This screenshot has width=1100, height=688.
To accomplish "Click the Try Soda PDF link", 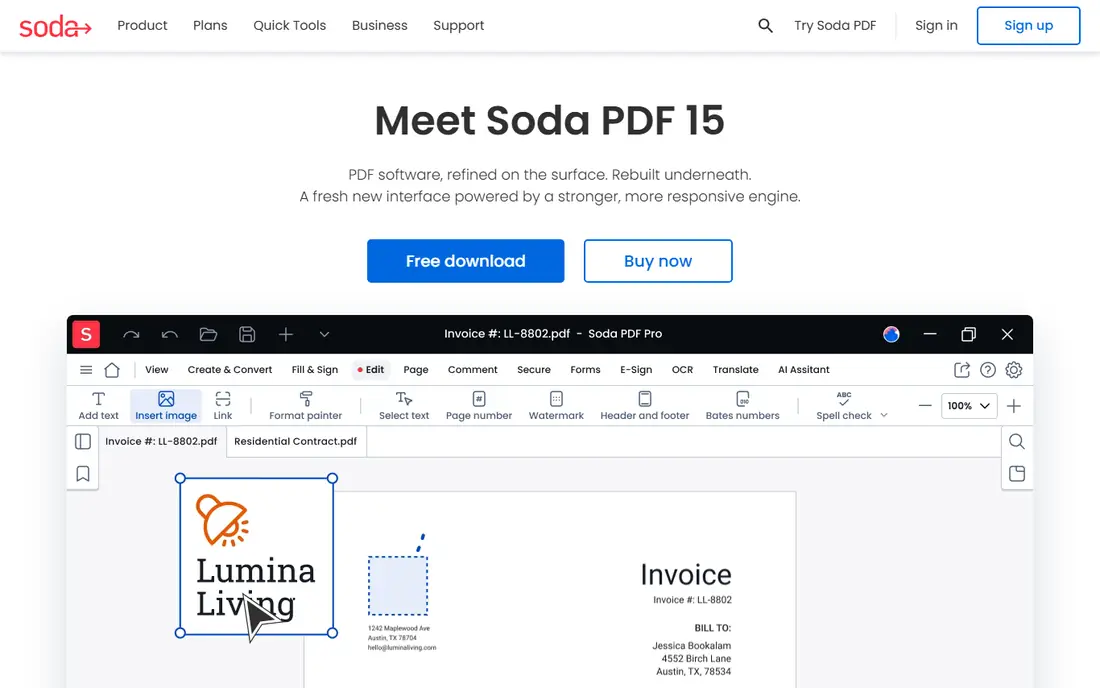I will [x=835, y=26].
